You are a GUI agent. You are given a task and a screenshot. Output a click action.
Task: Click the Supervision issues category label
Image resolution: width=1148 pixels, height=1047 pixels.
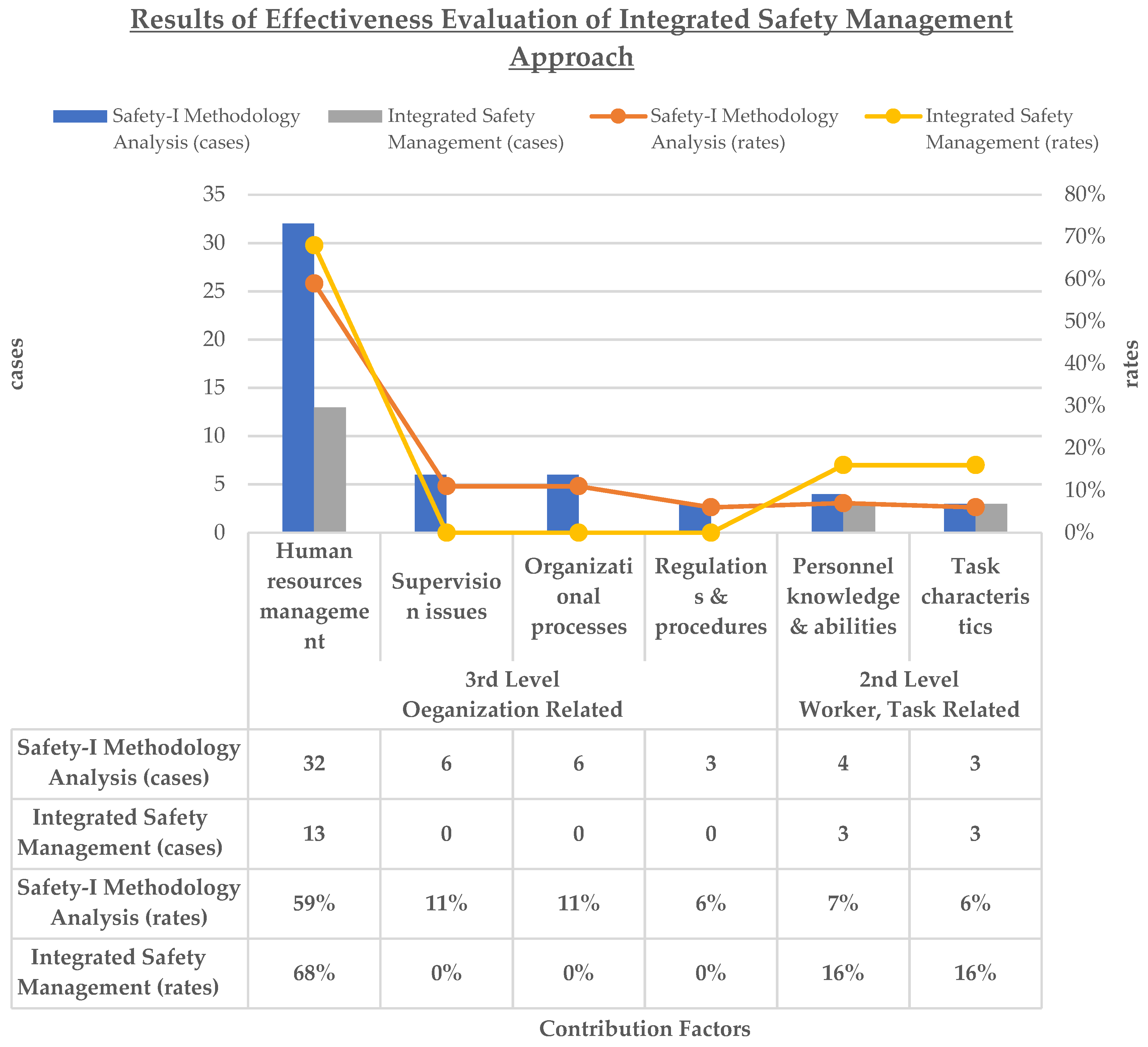447,596
